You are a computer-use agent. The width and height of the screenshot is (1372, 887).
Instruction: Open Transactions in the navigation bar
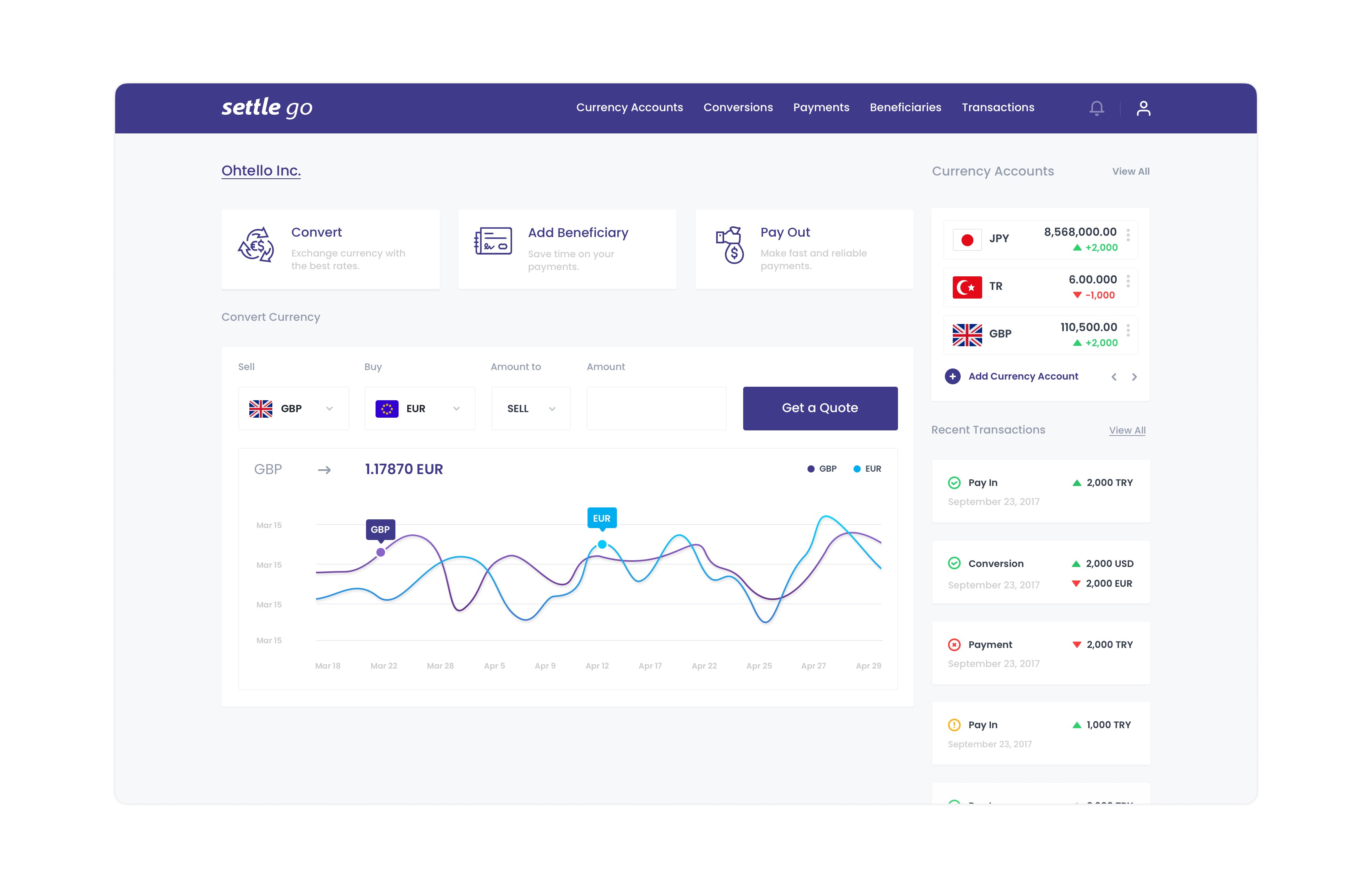(998, 108)
